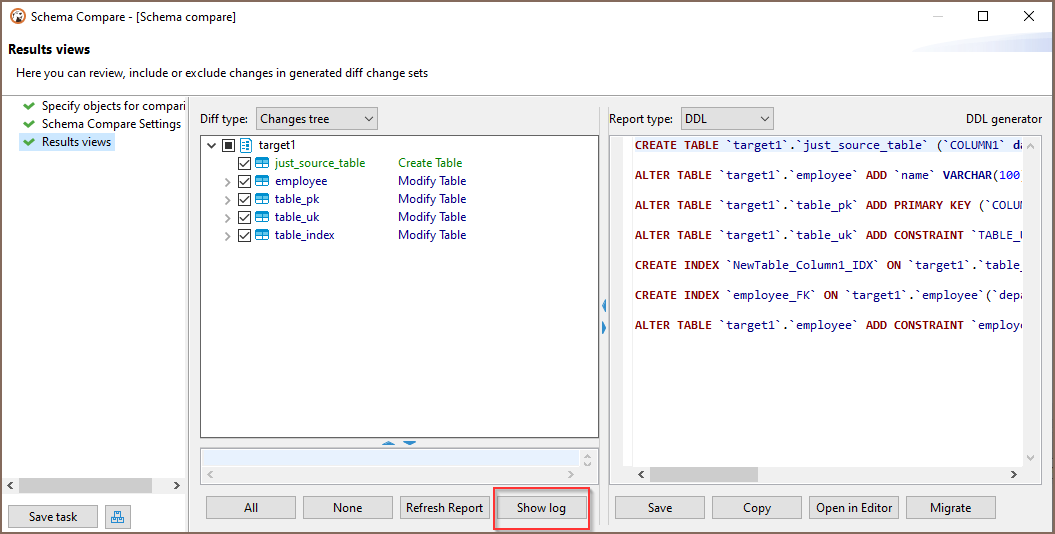Screen dimensions: 1055x534
Task: Uncheck the just_source_table checkbox
Action: [244, 163]
